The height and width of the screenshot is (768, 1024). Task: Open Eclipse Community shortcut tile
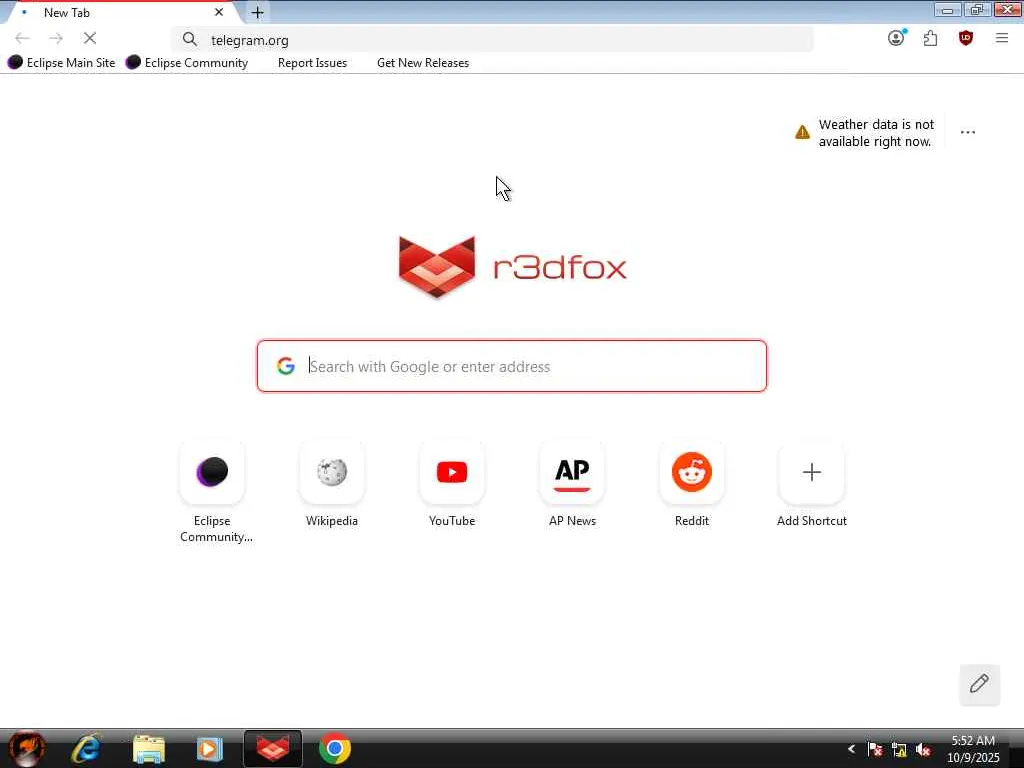point(212,472)
